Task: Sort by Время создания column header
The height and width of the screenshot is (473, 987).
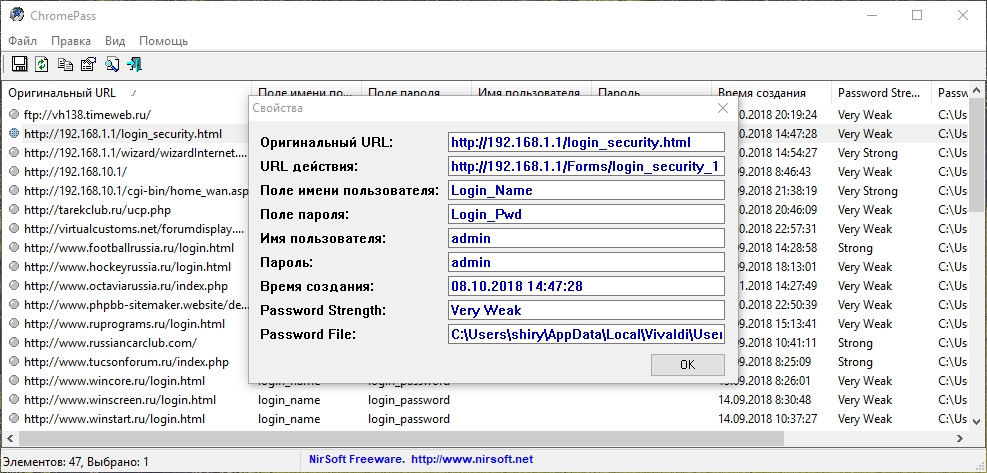Action: [x=771, y=93]
